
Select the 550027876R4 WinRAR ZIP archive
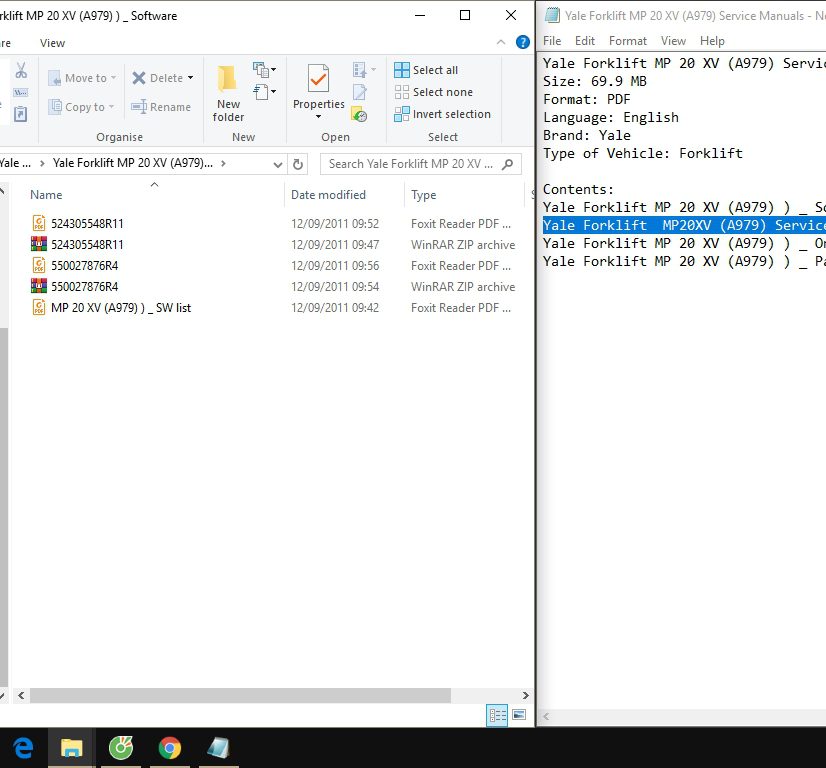pos(84,287)
